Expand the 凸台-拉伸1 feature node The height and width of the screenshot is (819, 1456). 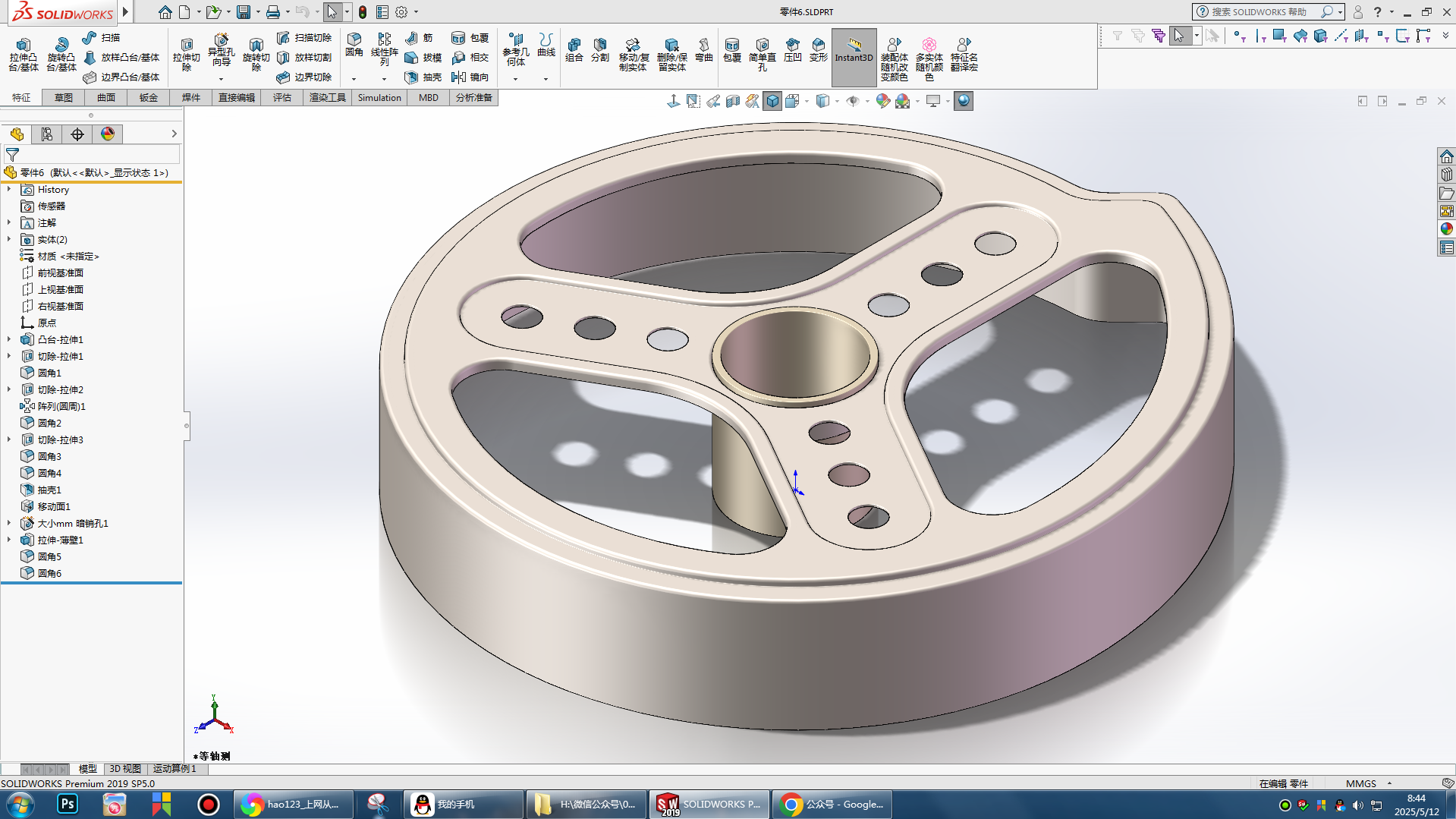click(9, 339)
